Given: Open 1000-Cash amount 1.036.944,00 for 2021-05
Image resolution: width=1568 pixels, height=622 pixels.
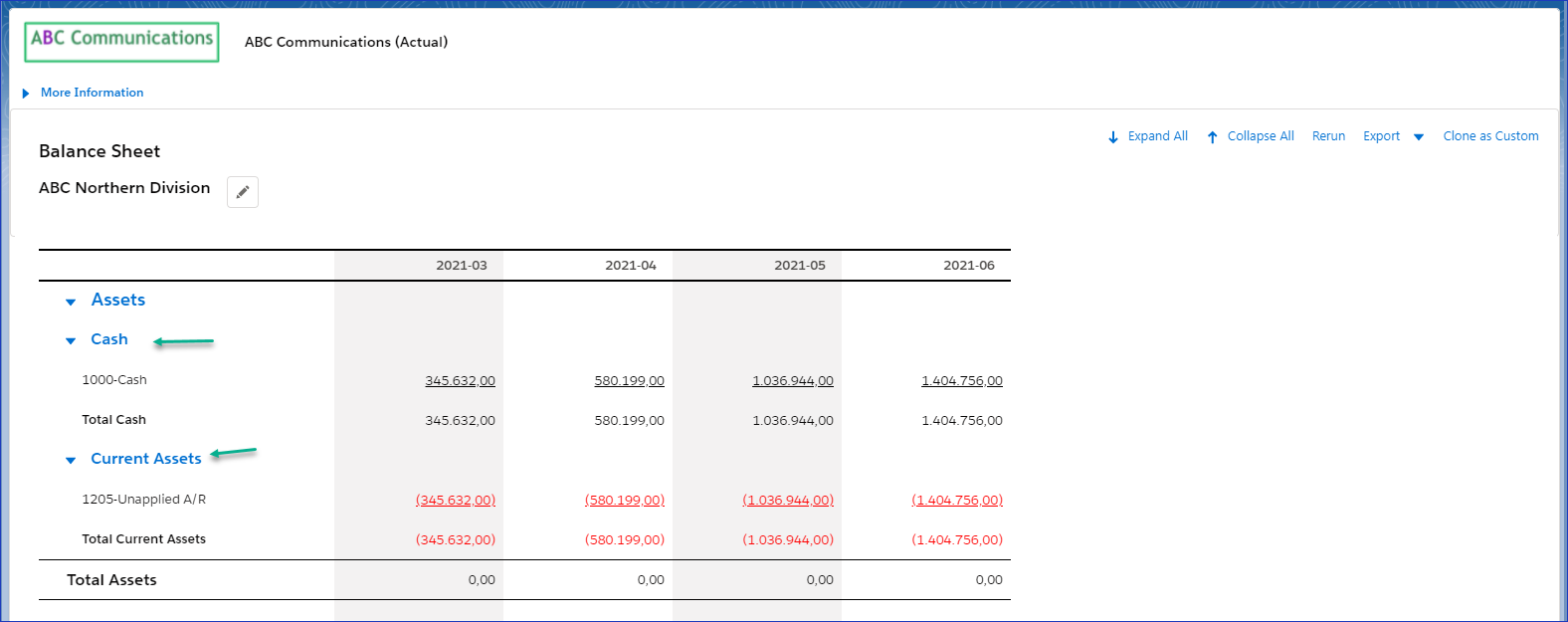Looking at the screenshot, I should point(792,381).
